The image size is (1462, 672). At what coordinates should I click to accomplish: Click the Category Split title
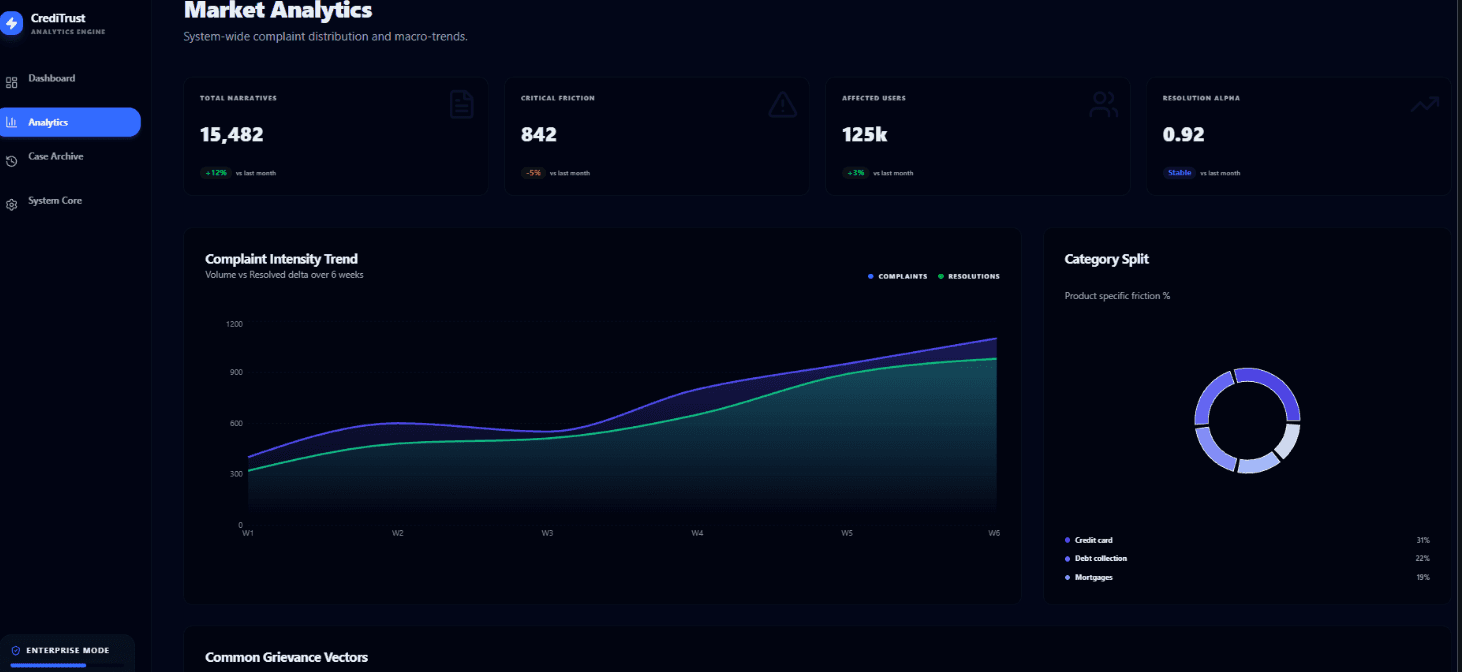[1107, 259]
